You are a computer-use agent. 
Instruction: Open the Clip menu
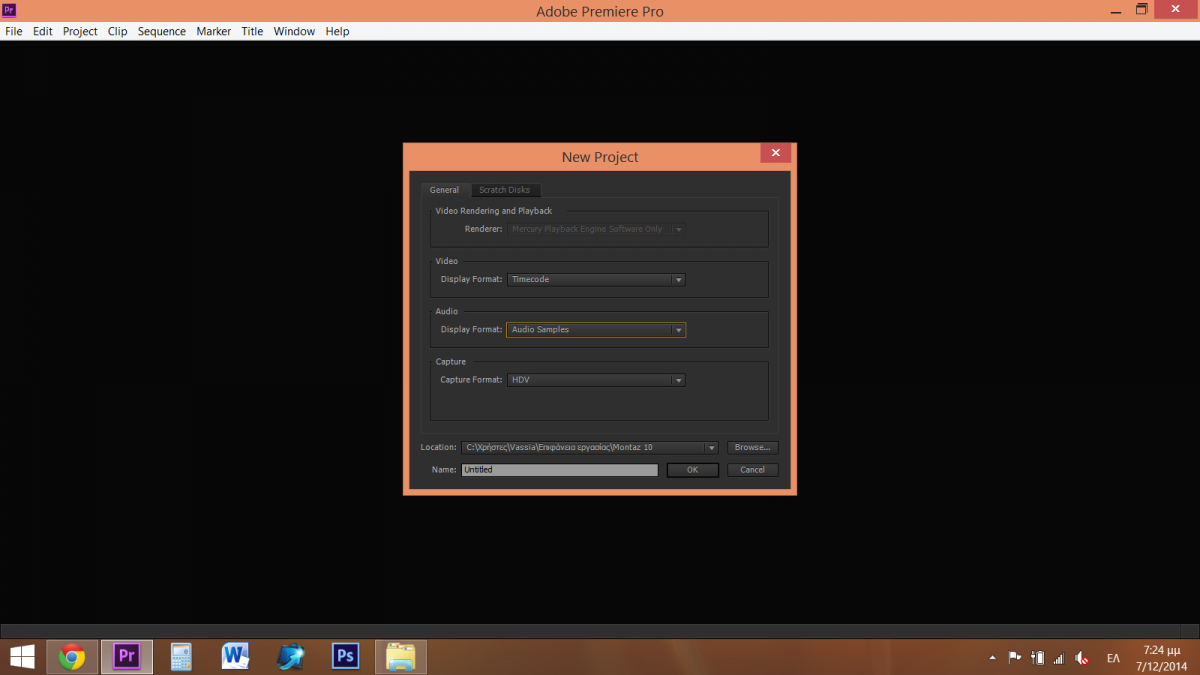tap(118, 31)
